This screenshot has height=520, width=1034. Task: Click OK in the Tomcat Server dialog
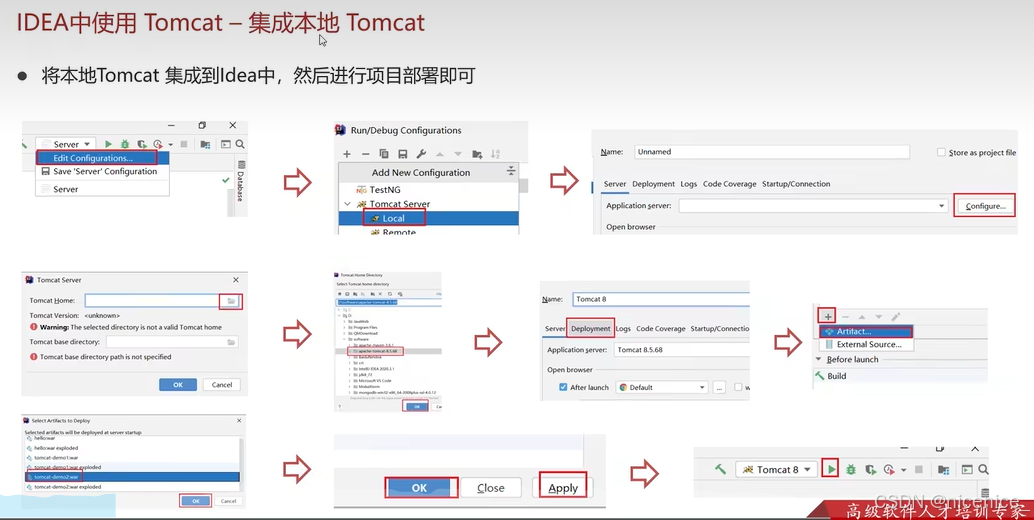(x=178, y=384)
